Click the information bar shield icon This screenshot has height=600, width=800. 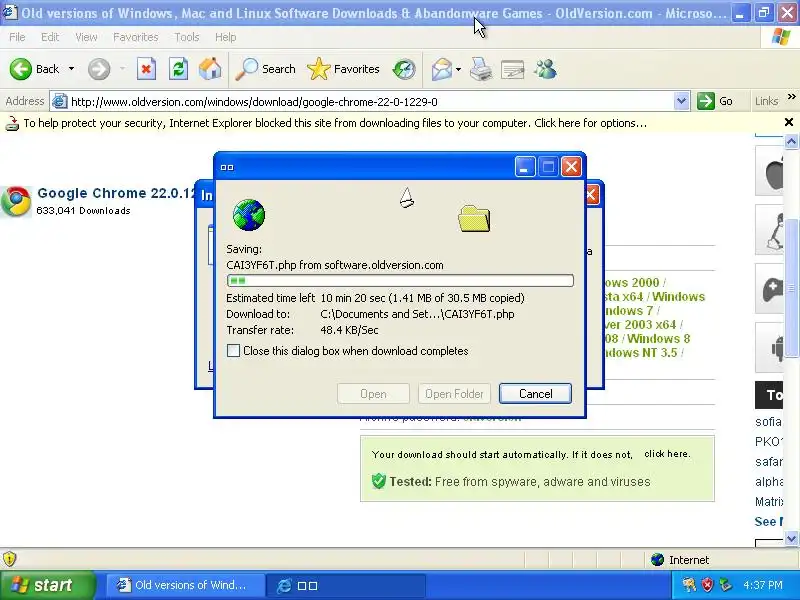point(12,123)
